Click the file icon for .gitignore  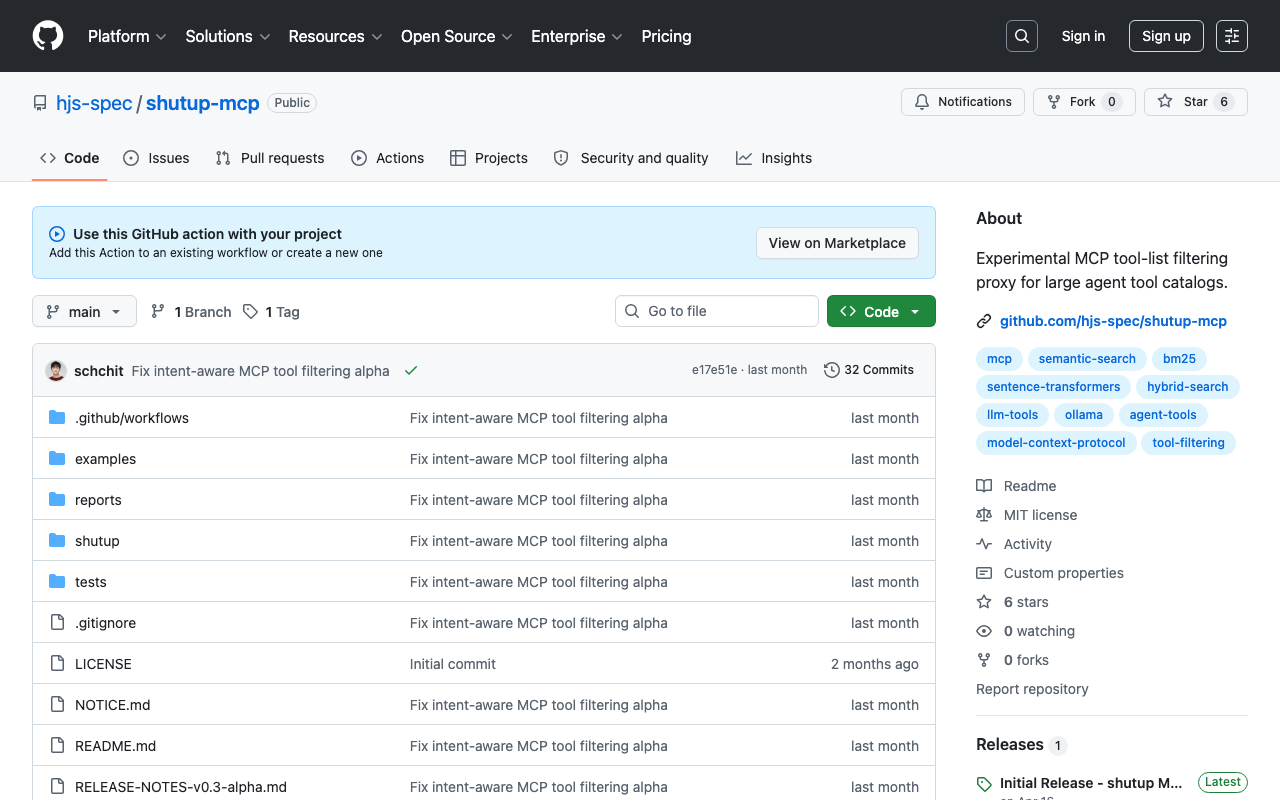[x=57, y=623]
